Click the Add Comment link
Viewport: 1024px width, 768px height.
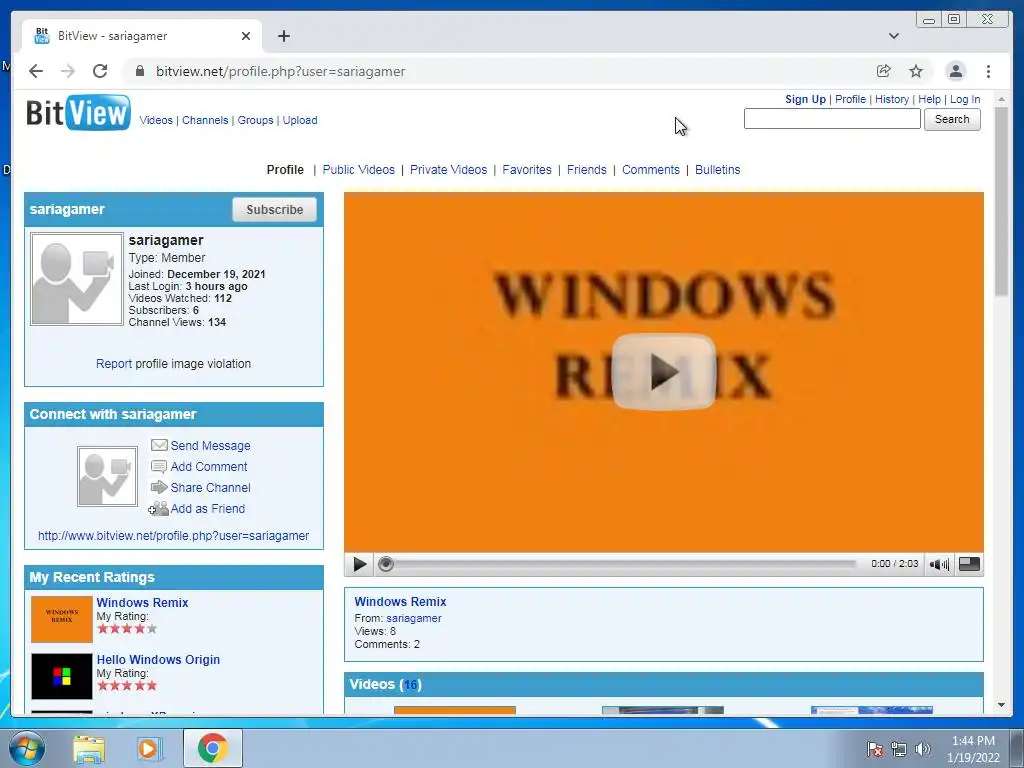point(209,466)
